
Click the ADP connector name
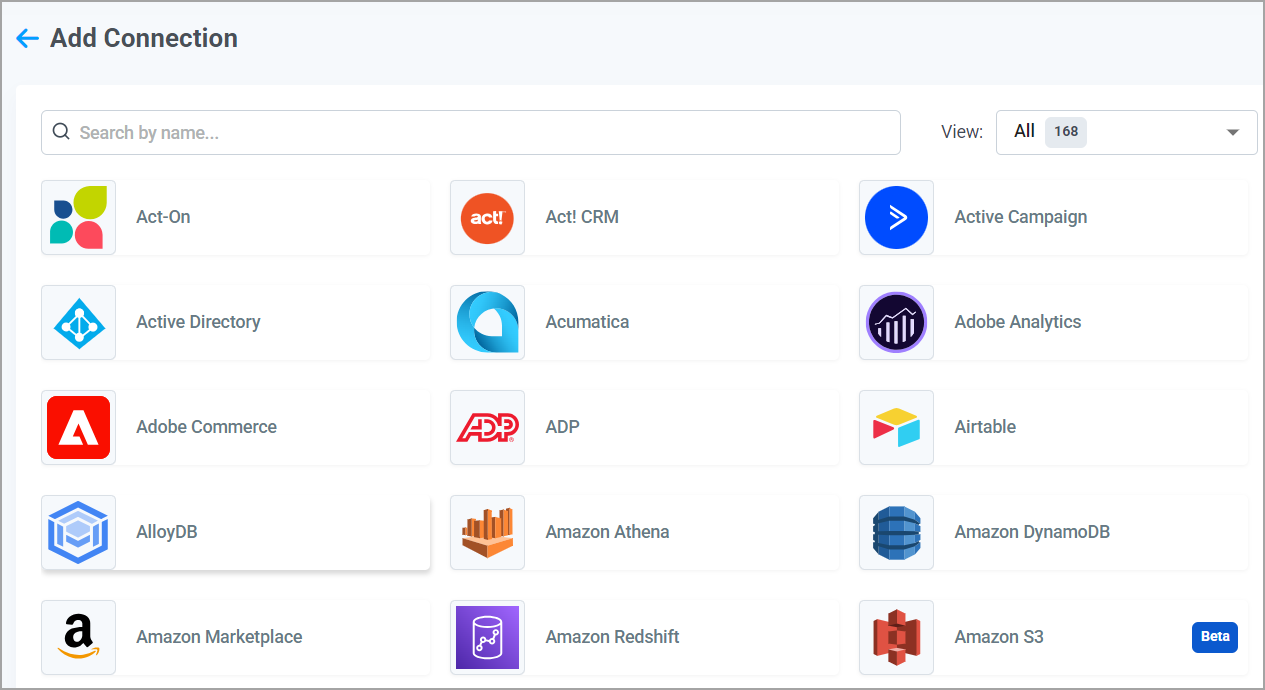click(562, 427)
